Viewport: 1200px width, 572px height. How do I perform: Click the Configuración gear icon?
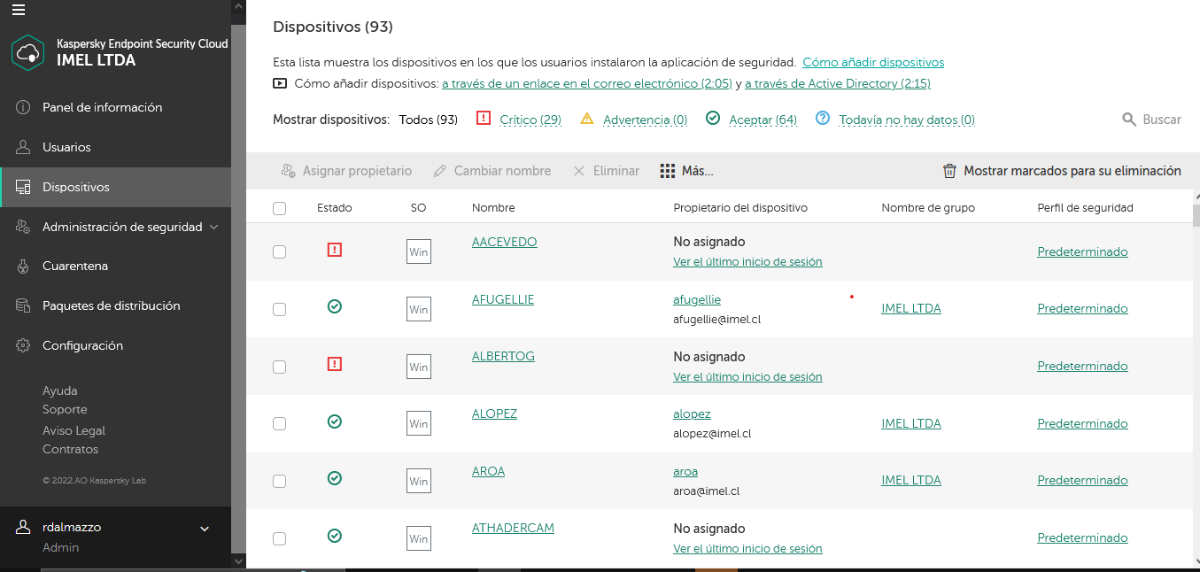click(x=23, y=346)
